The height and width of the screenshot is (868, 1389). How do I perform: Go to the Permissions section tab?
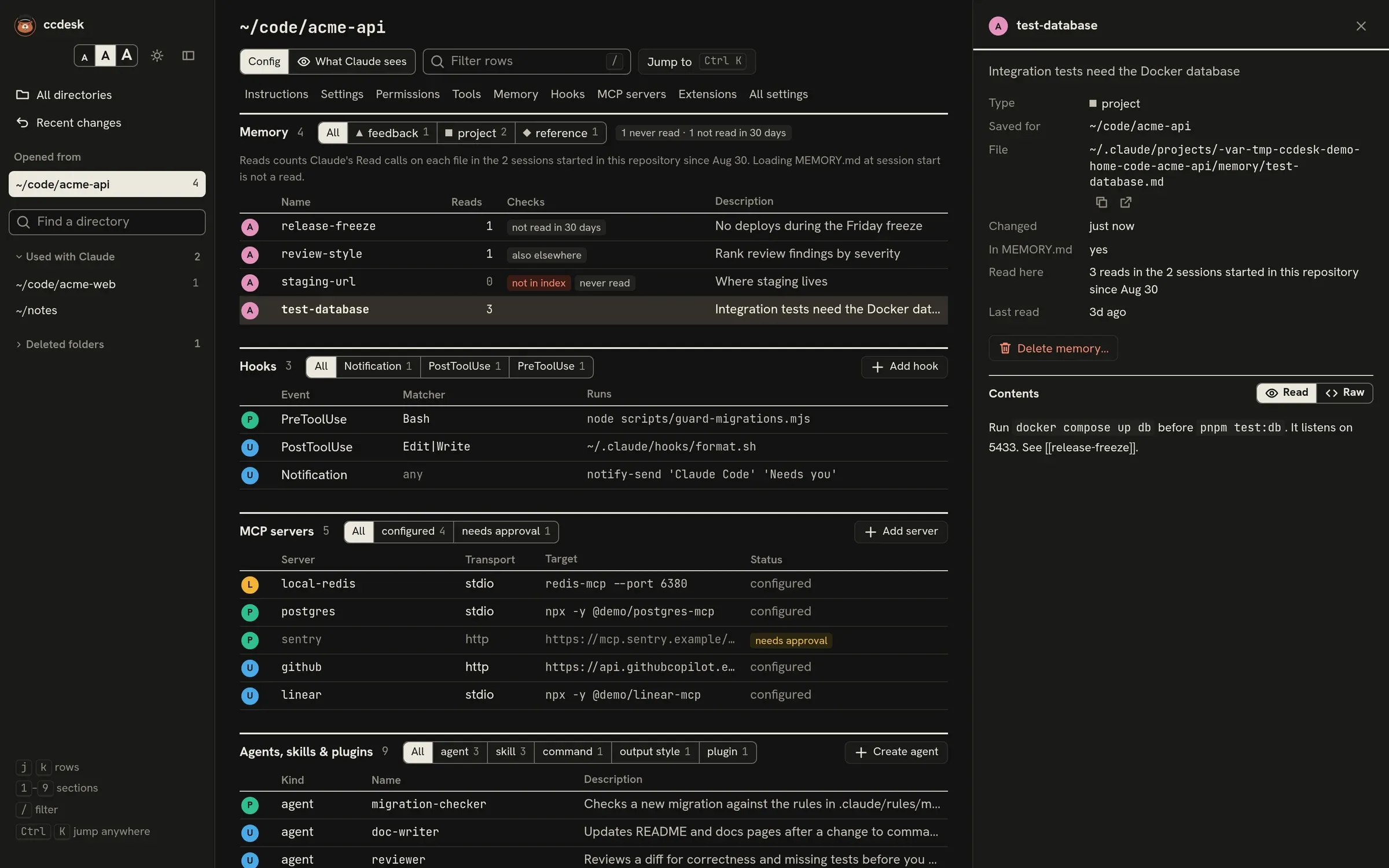(407, 94)
